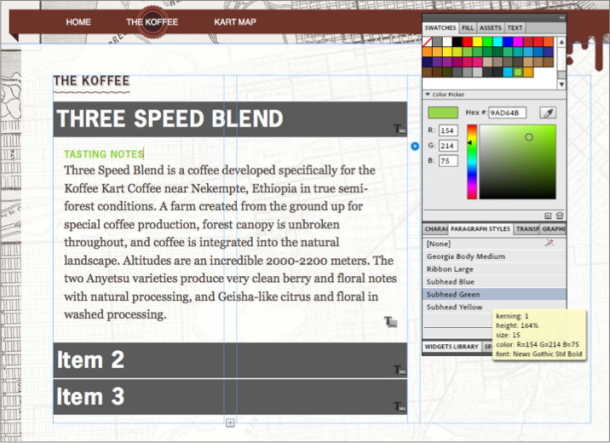Add accordion item with plus icon
610x443 pixels.
(x=230, y=422)
